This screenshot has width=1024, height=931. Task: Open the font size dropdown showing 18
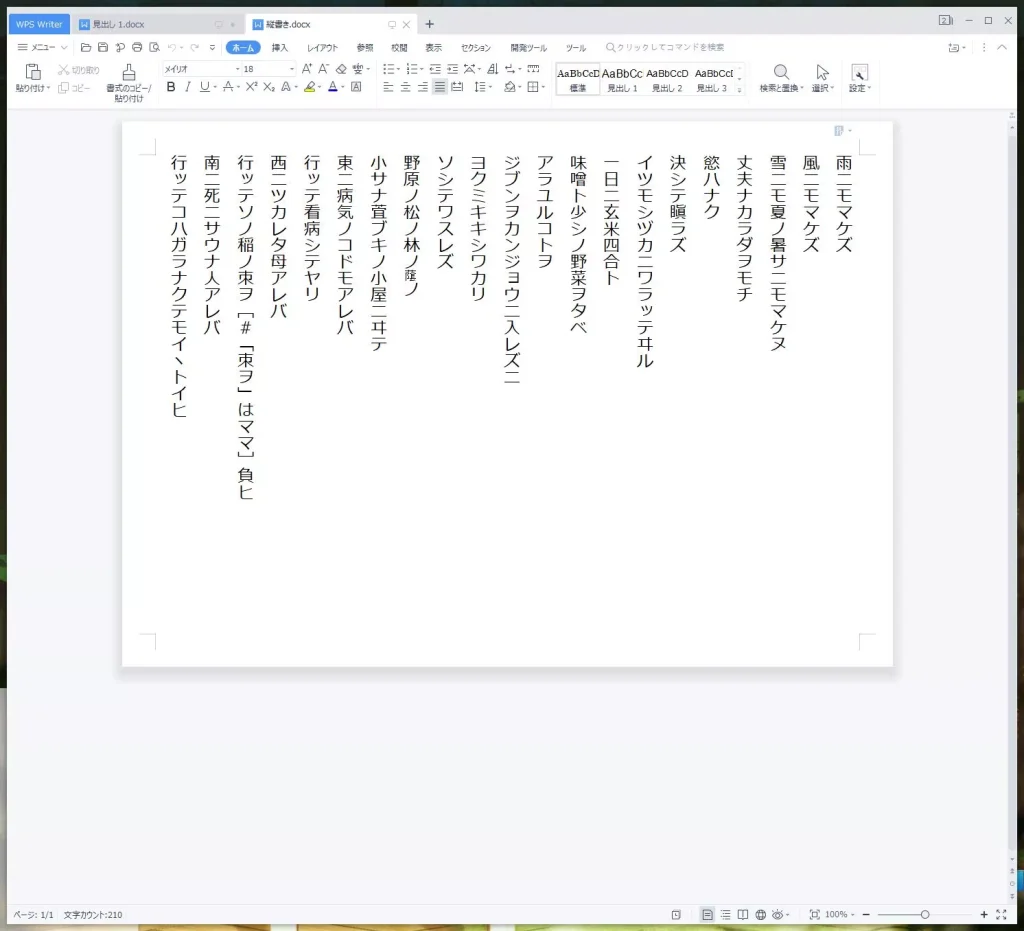(265, 69)
